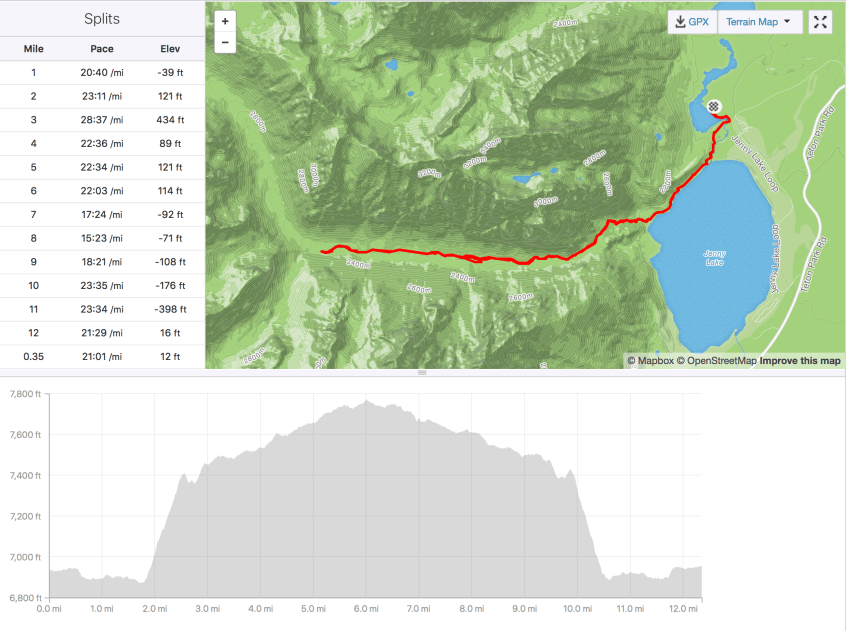Zoom out of the map
Image resolution: width=847 pixels, height=631 pixels.
[x=225, y=42]
